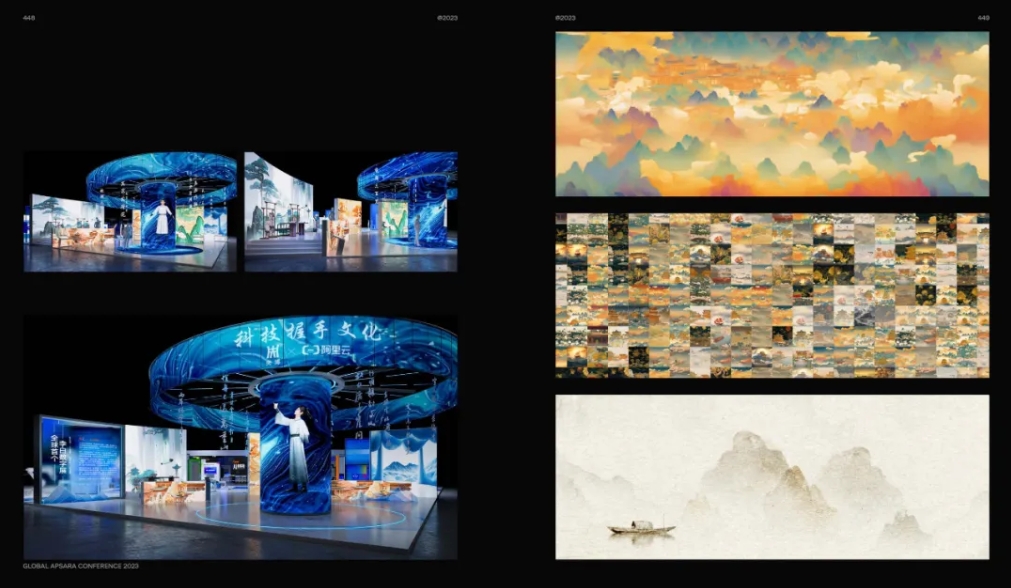This screenshot has width=1011, height=588.
Task: Click the boat in the ink painting
Action: [641, 527]
